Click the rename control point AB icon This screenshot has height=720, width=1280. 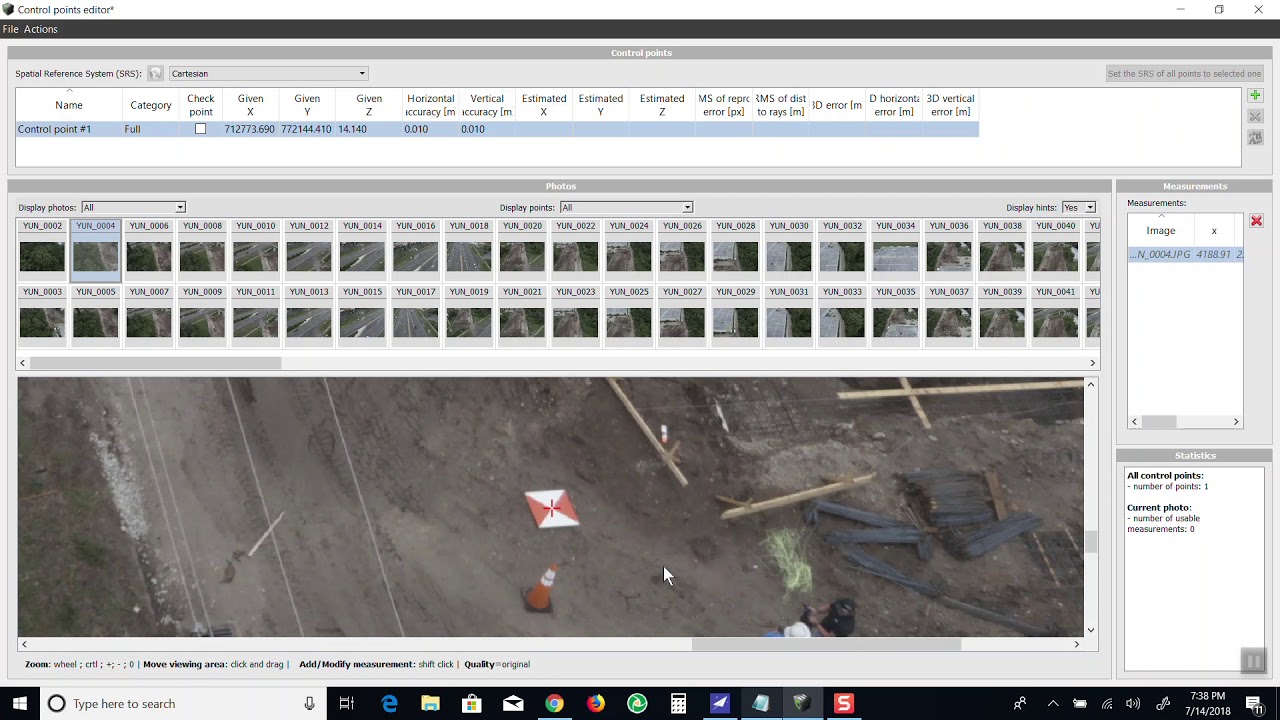(1255, 138)
